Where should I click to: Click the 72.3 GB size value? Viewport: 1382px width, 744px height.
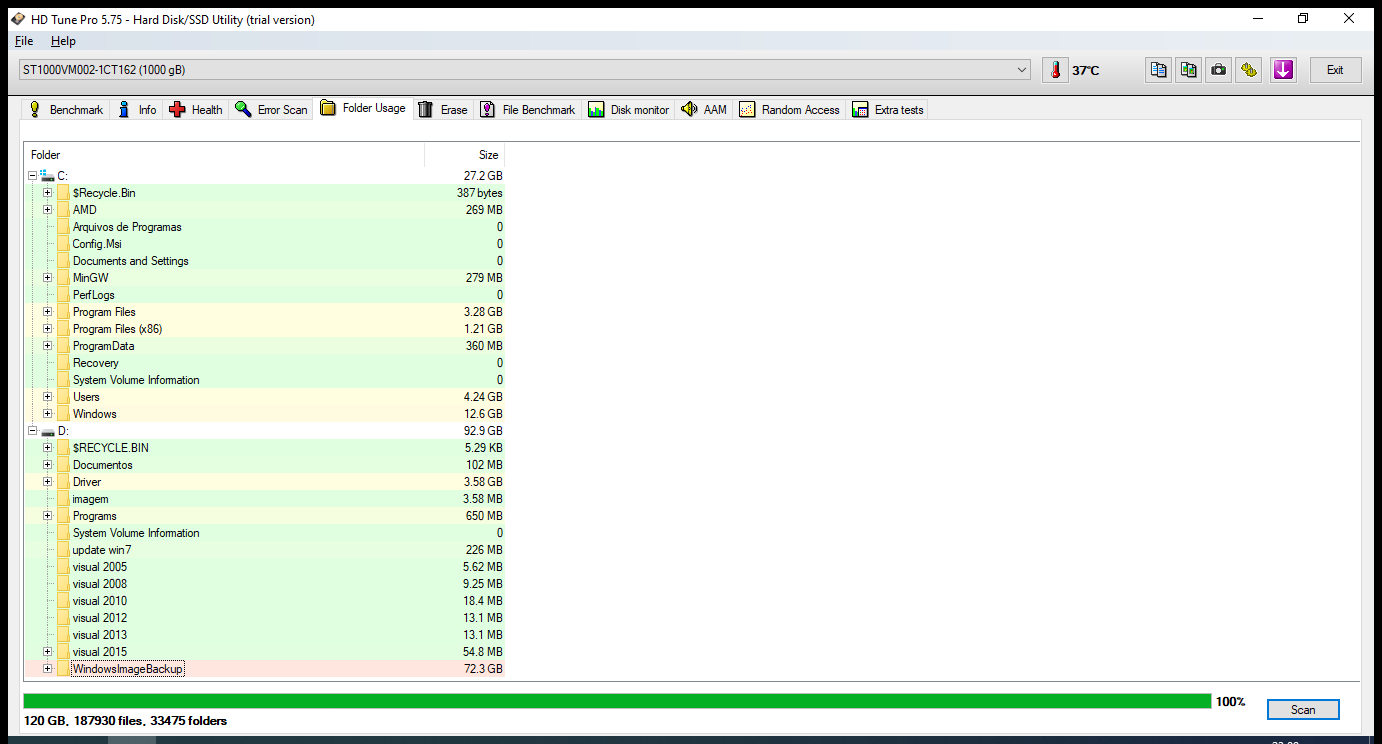[x=483, y=669]
